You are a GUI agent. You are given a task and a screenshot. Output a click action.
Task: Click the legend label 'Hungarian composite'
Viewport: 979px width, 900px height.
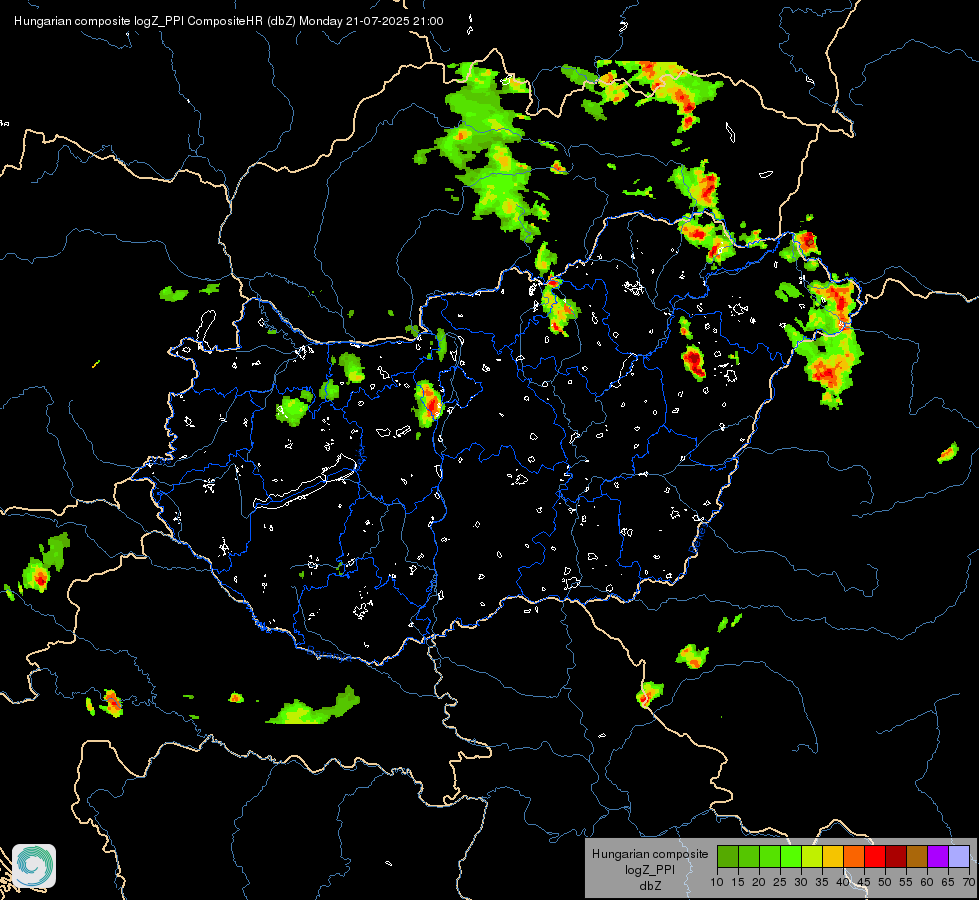(650, 854)
